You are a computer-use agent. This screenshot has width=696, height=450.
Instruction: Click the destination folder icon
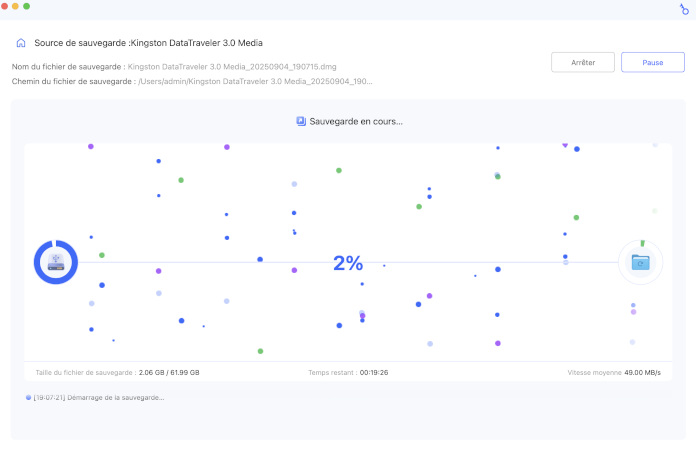pyautogui.click(x=640, y=262)
